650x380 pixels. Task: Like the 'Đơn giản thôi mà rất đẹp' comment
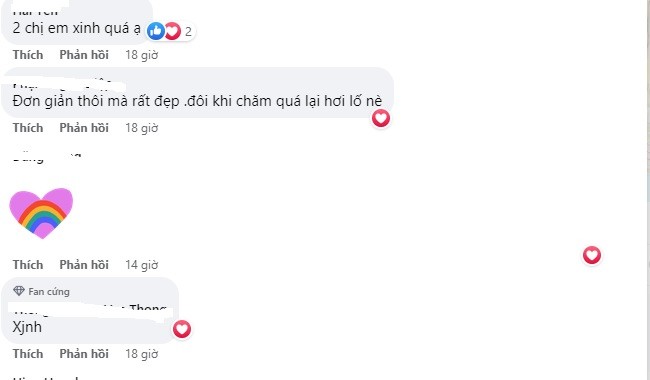[28, 128]
